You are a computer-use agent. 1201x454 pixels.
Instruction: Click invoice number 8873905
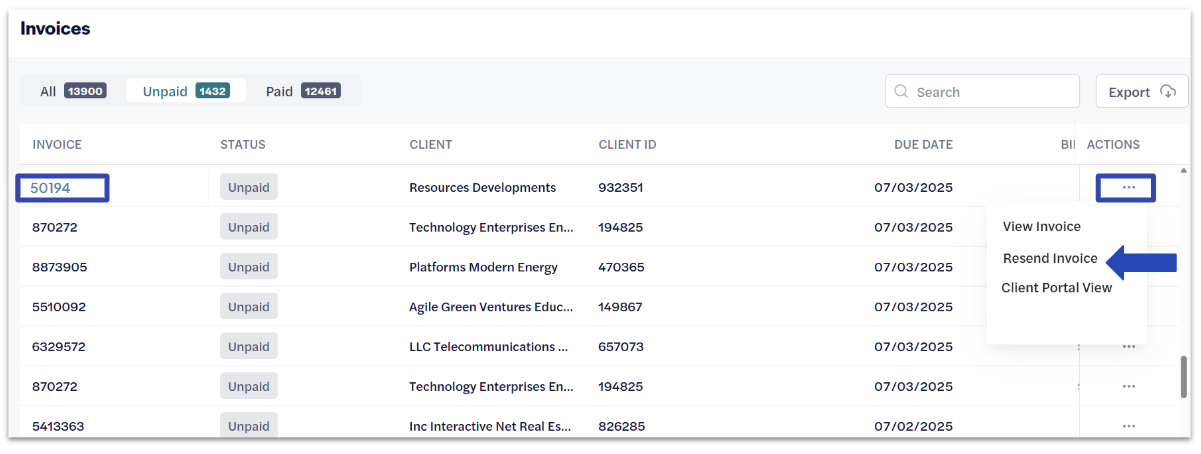click(x=59, y=267)
